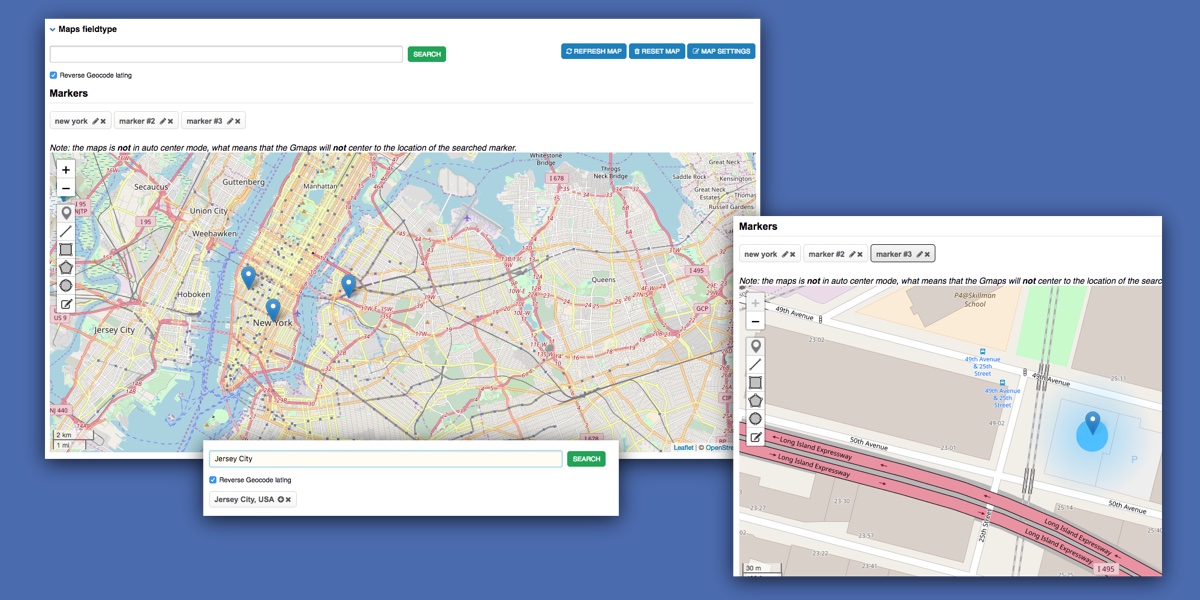Edit the 'new york' marker in main panel
This screenshot has width=1200, height=600.
tap(95, 121)
